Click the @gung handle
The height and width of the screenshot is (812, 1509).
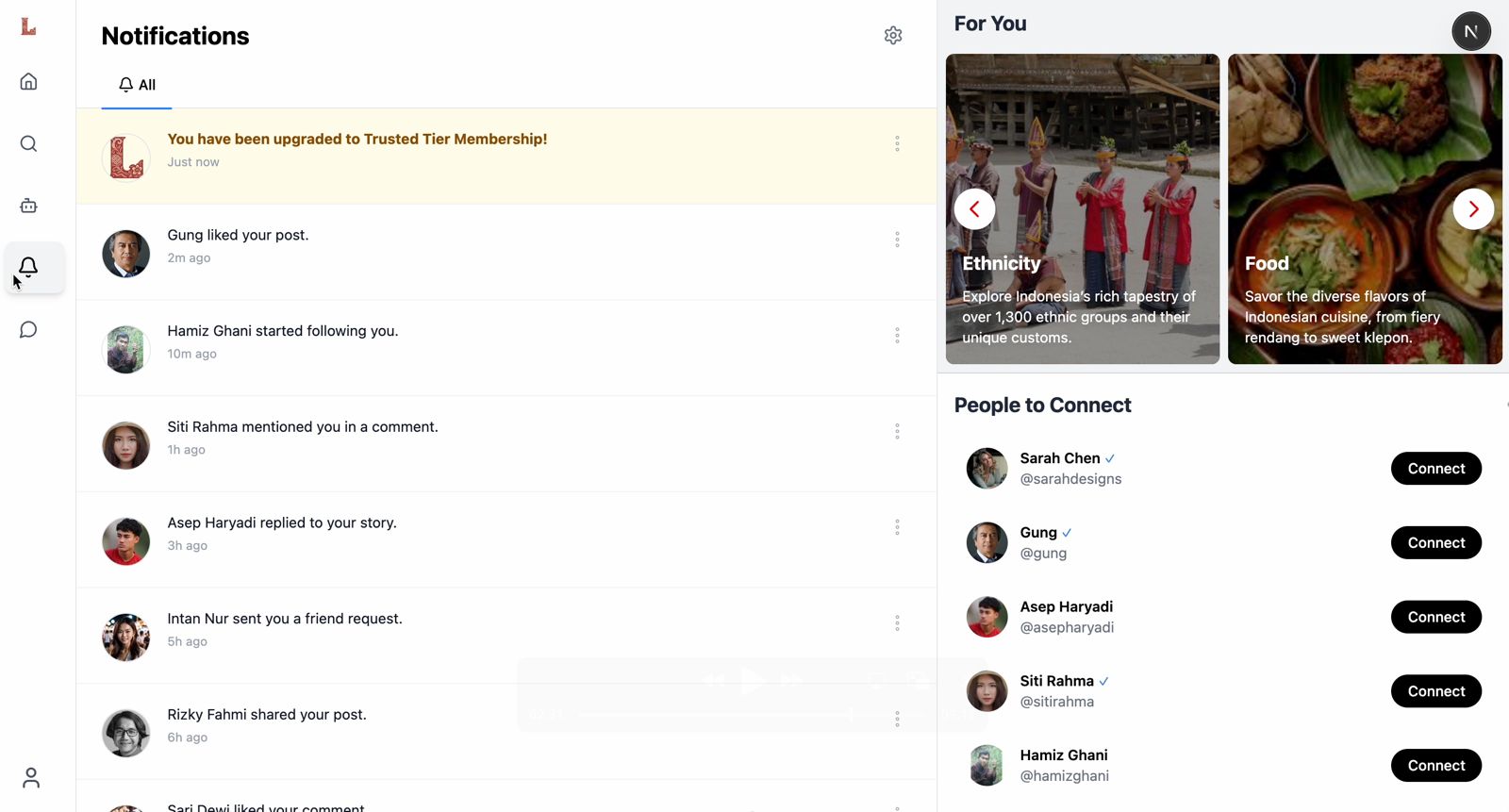1043,554
